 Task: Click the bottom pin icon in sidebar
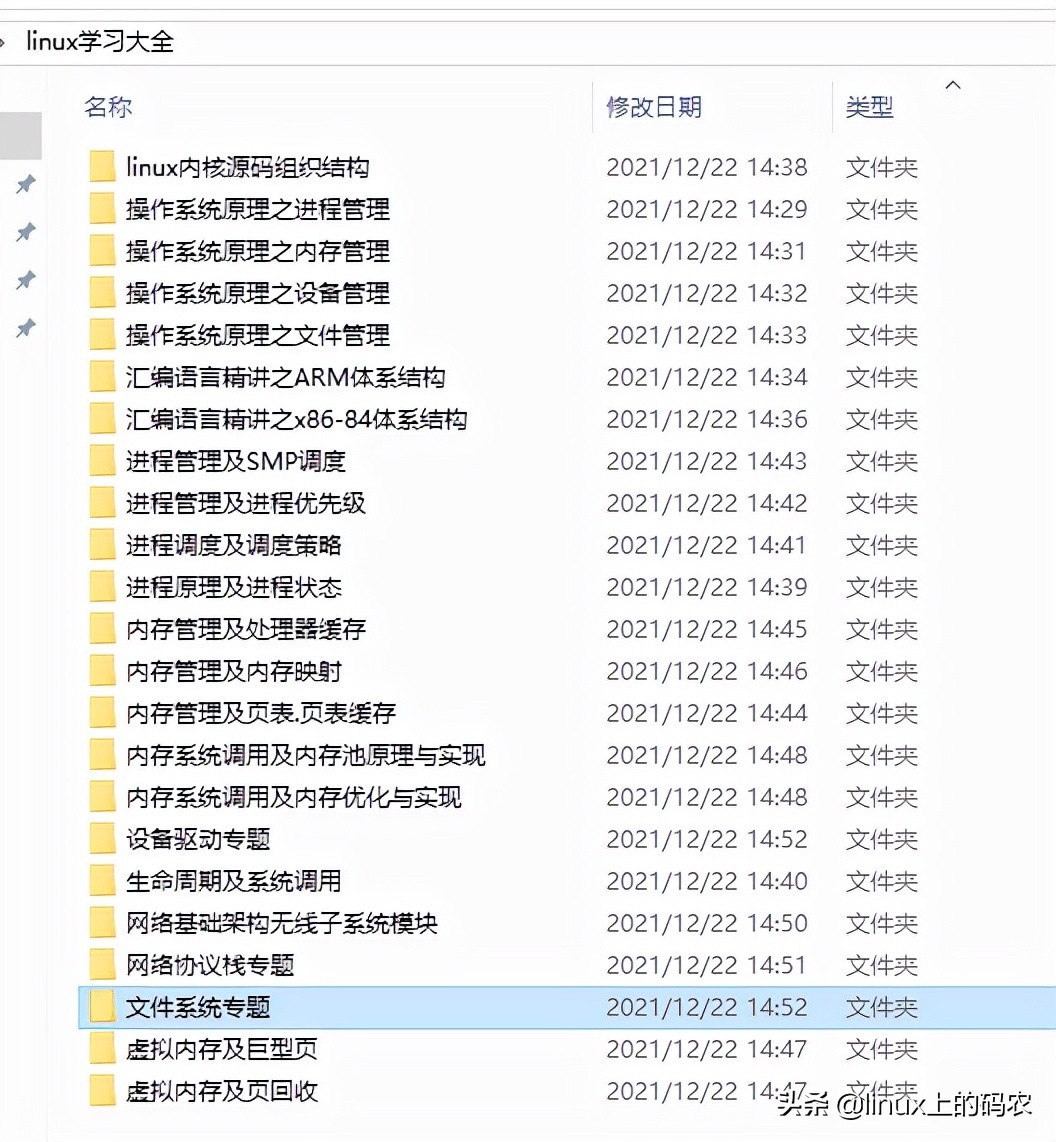[26, 328]
